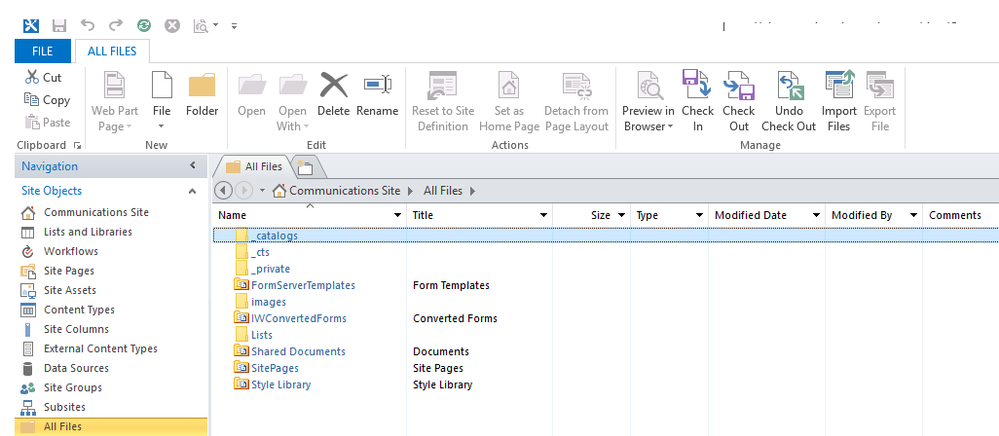Click the Delete button

[x=334, y=94]
